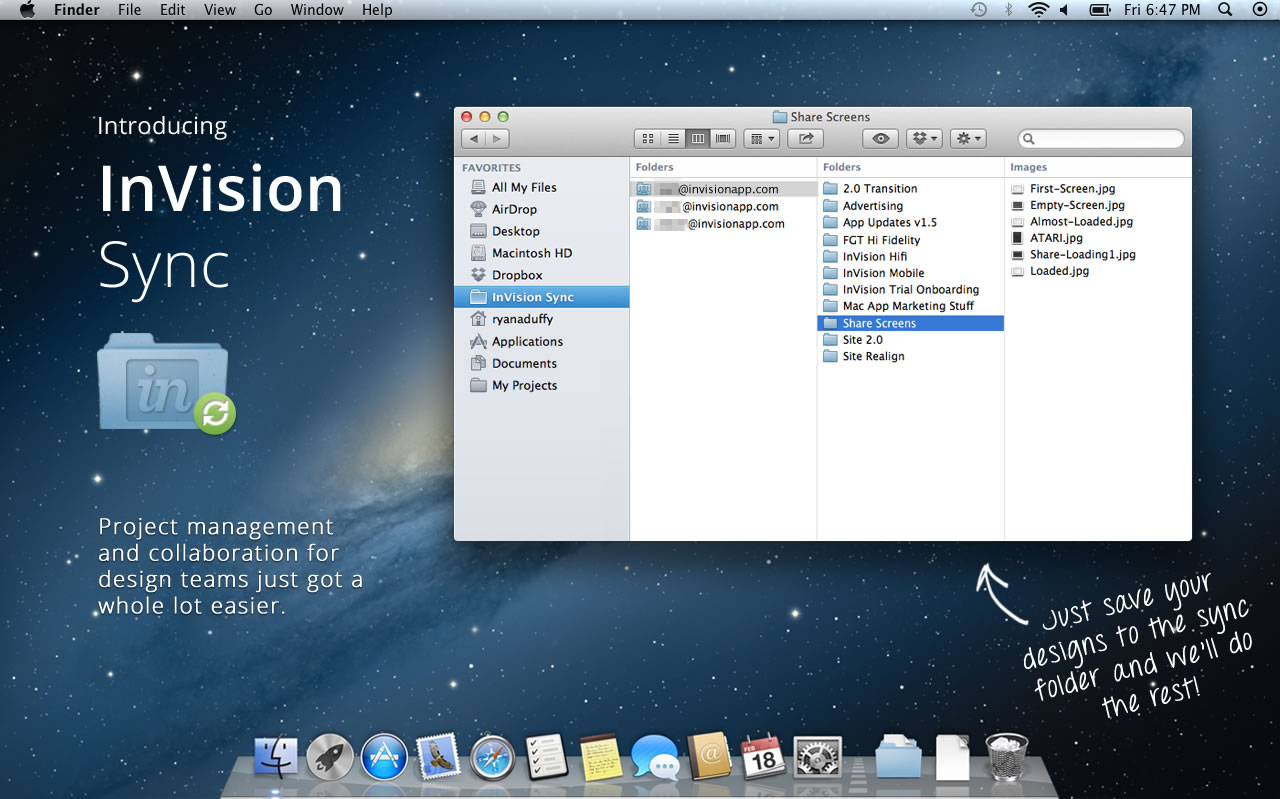Open Spotlight search in menu bar
The width and height of the screenshot is (1280, 799).
coord(1225,10)
